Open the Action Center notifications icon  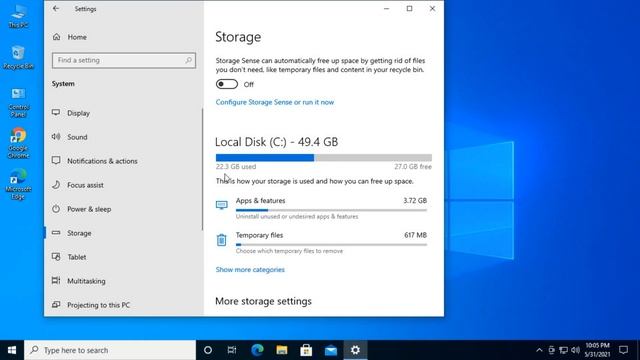[623, 350]
